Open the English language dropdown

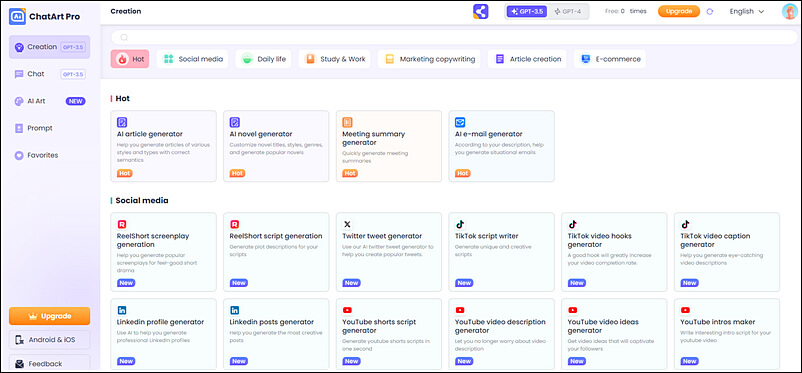747,11
